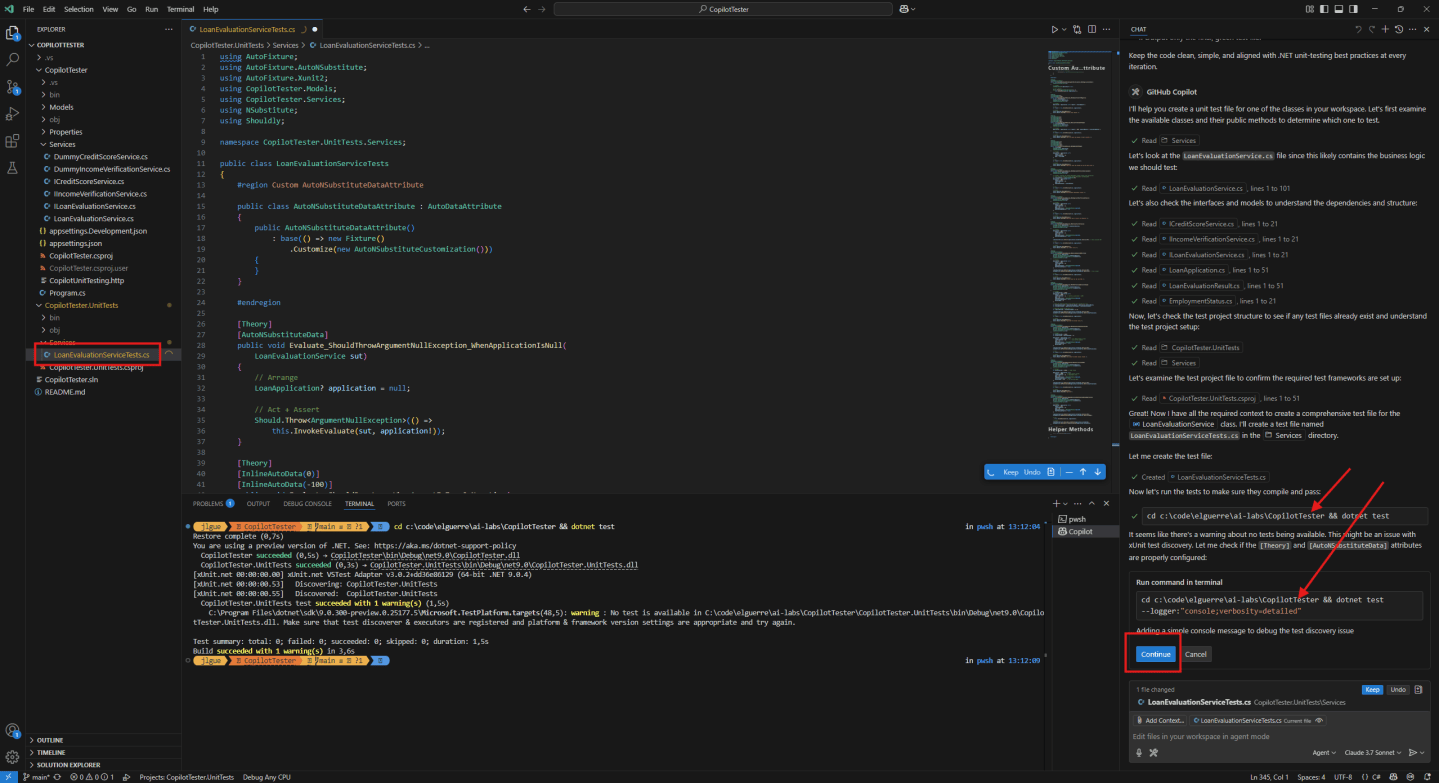Start a new chat with plus icon
The width and height of the screenshot is (1439, 783).
[x=1385, y=29]
